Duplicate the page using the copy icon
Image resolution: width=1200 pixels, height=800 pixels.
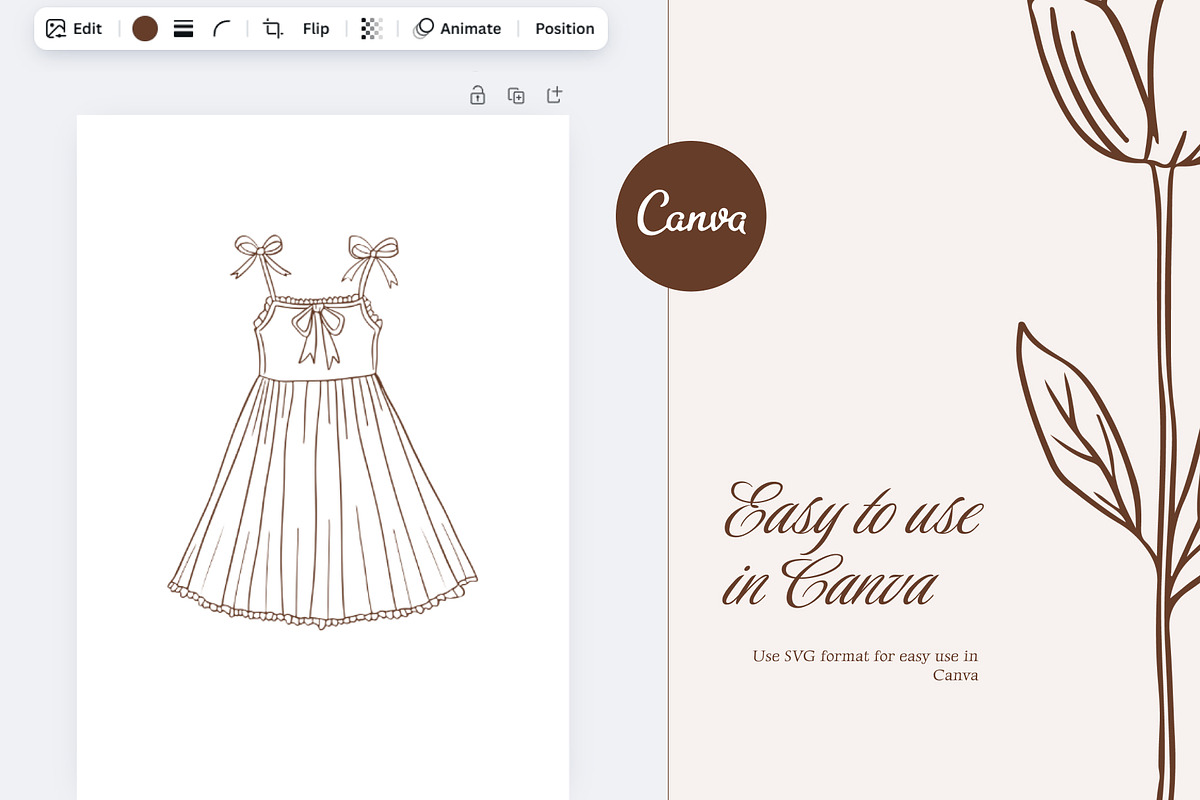point(516,96)
